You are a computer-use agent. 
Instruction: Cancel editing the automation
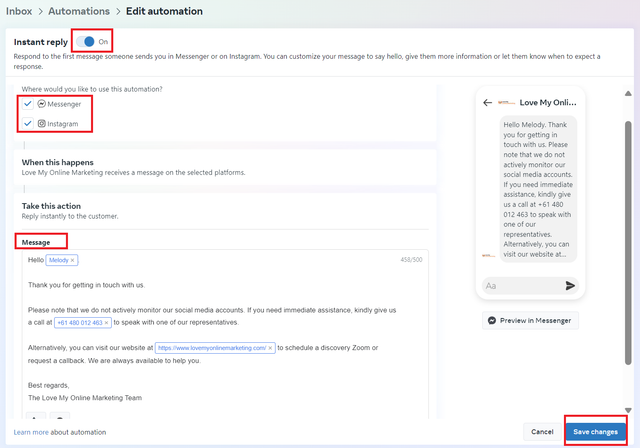click(542, 432)
